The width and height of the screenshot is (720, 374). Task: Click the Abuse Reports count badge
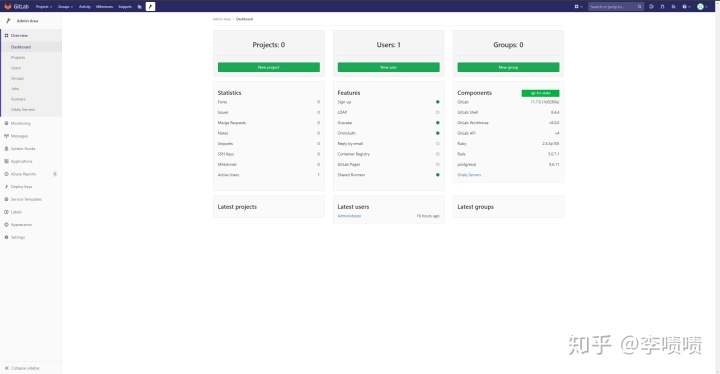pyautogui.click(x=55, y=174)
